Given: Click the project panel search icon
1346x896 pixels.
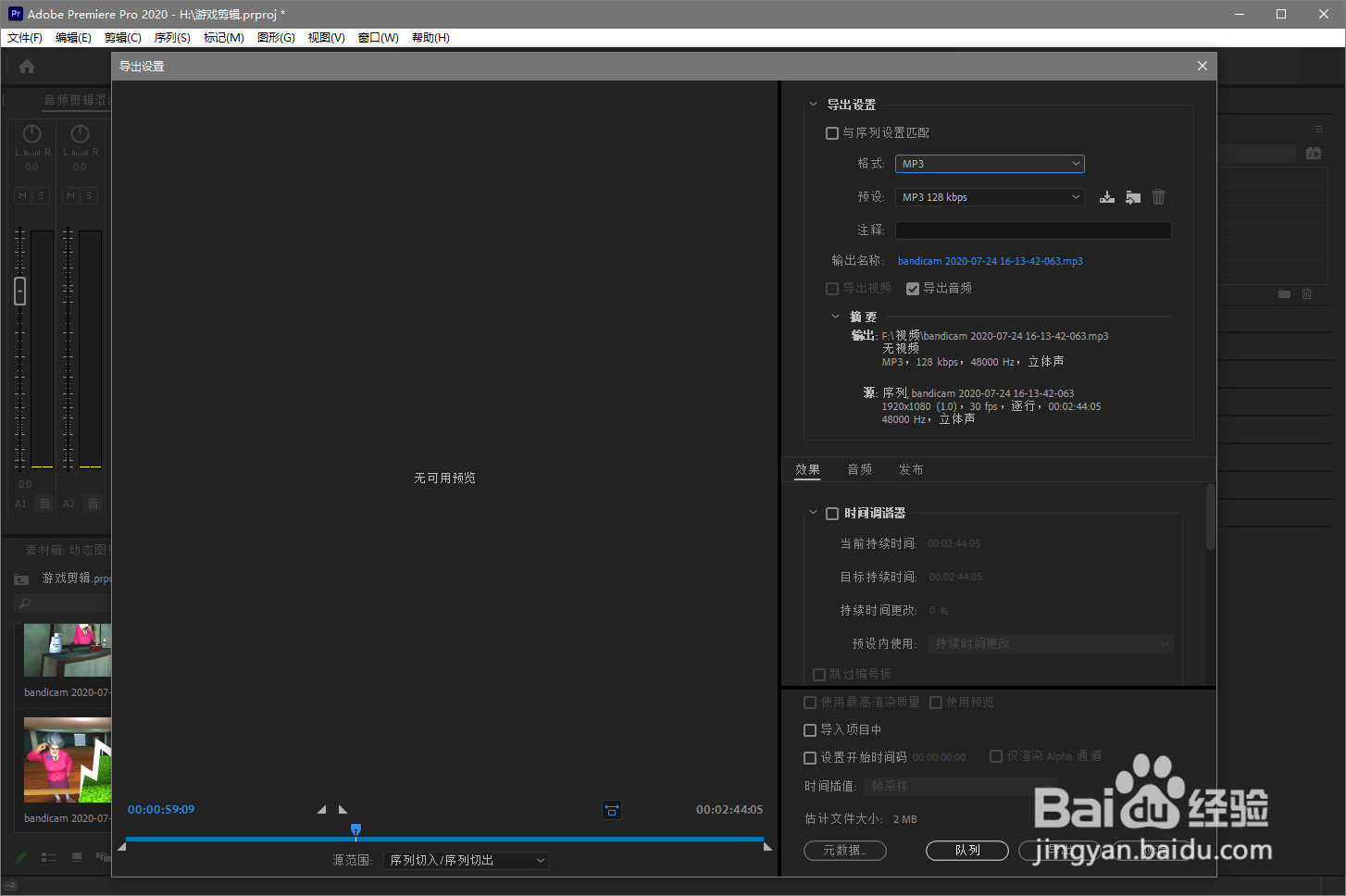Looking at the screenshot, I should pyautogui.click(x=25, y=604).
